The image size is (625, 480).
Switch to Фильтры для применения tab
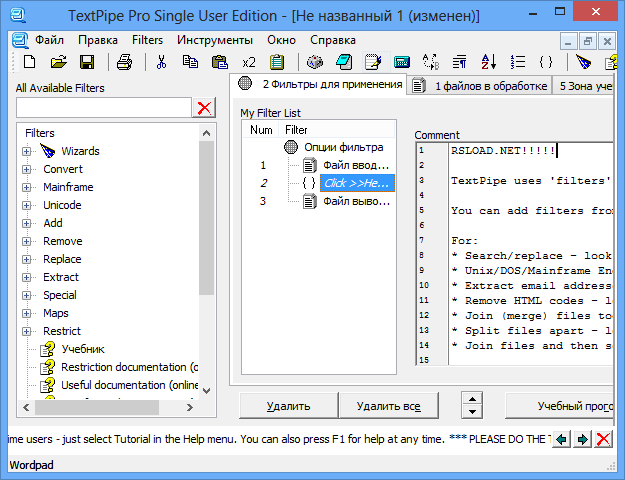[319, 84]
